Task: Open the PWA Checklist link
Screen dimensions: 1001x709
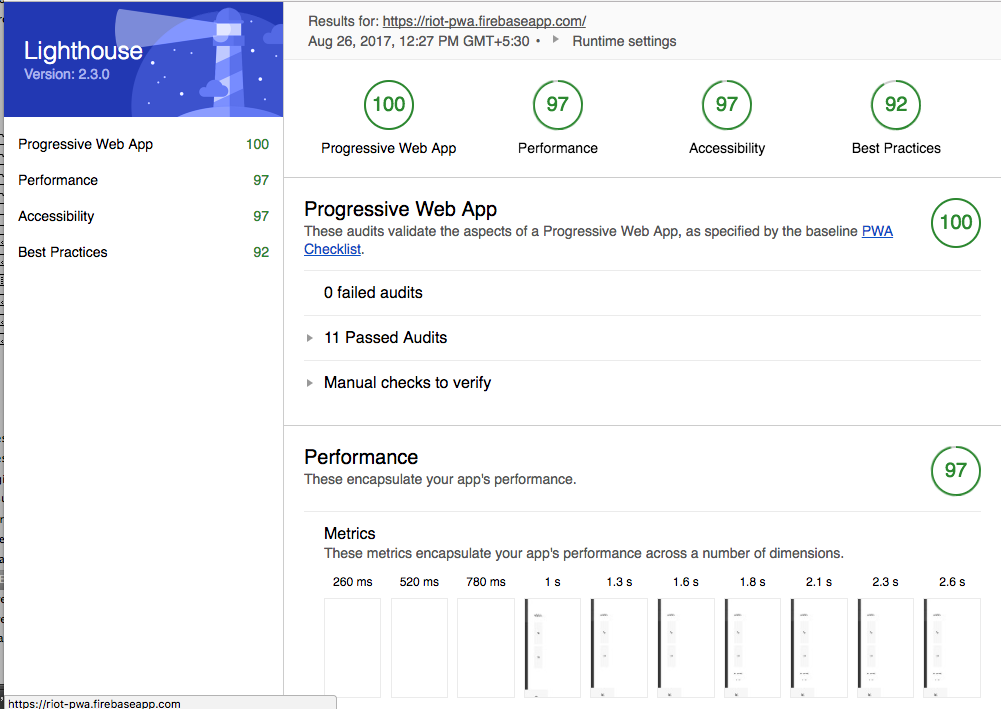Action: point(877,231)
